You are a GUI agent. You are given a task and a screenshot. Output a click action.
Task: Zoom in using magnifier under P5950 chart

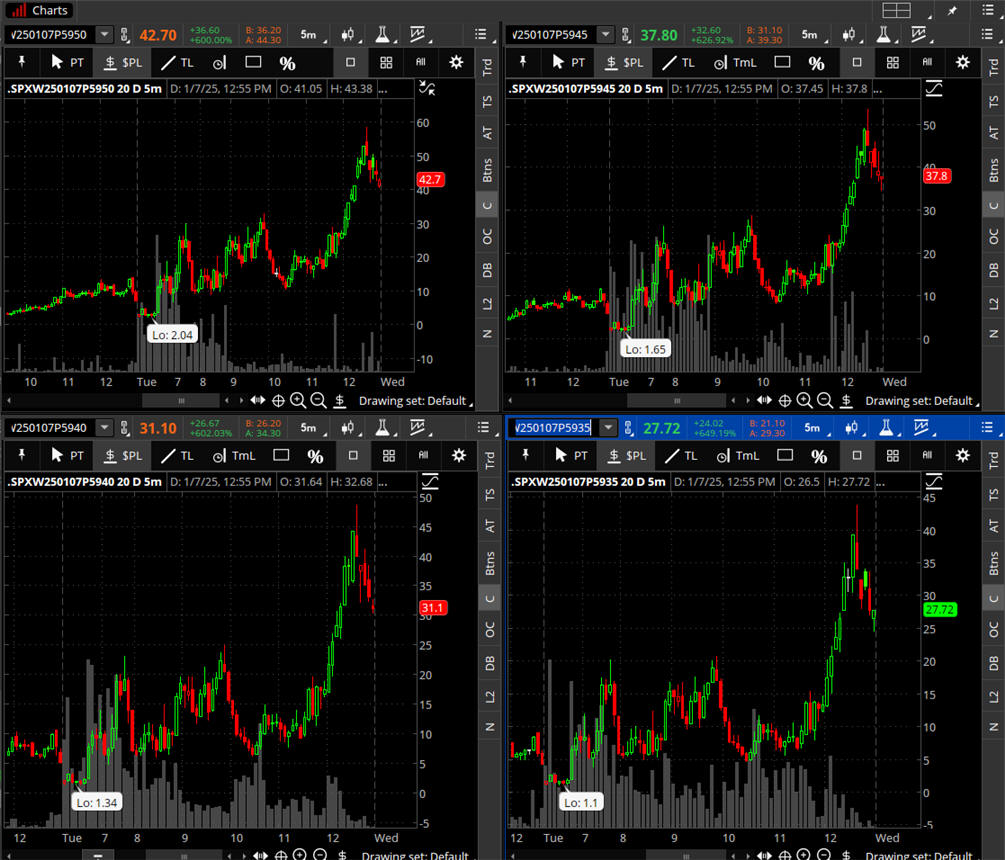[x=298, y=401]
